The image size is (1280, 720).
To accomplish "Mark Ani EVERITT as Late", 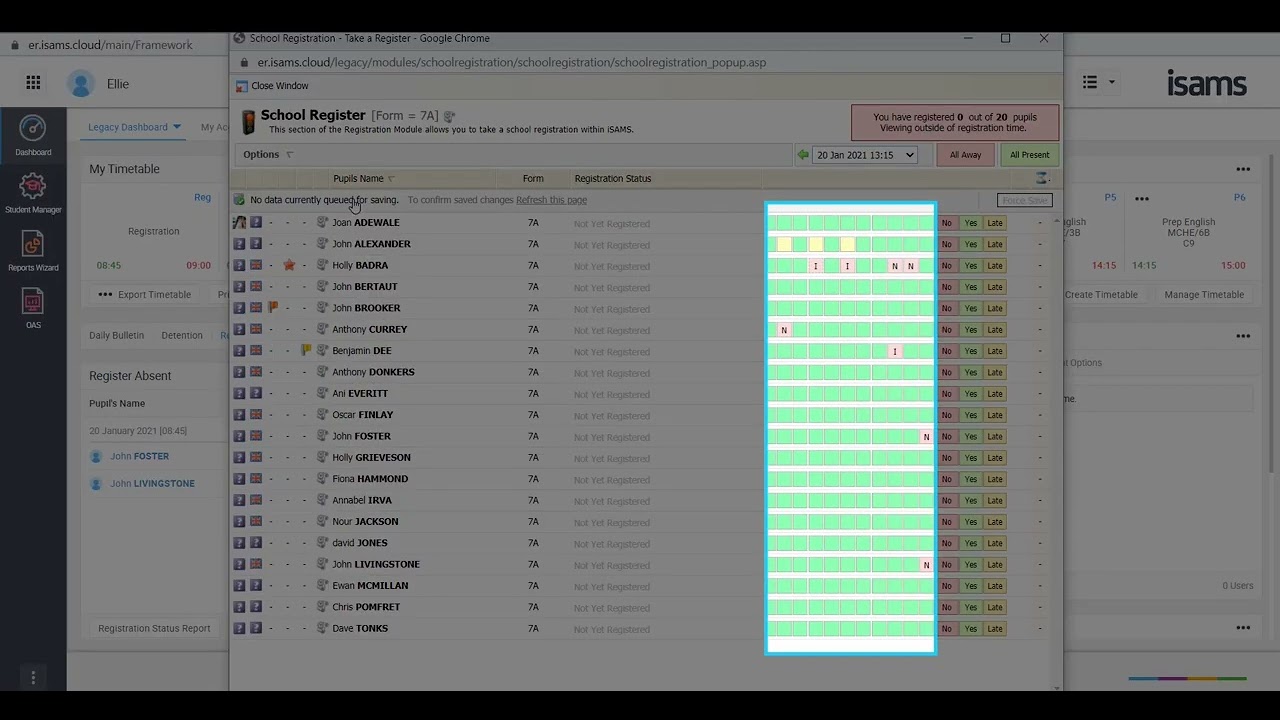I will pyautogui.click(x=995, y=394).
